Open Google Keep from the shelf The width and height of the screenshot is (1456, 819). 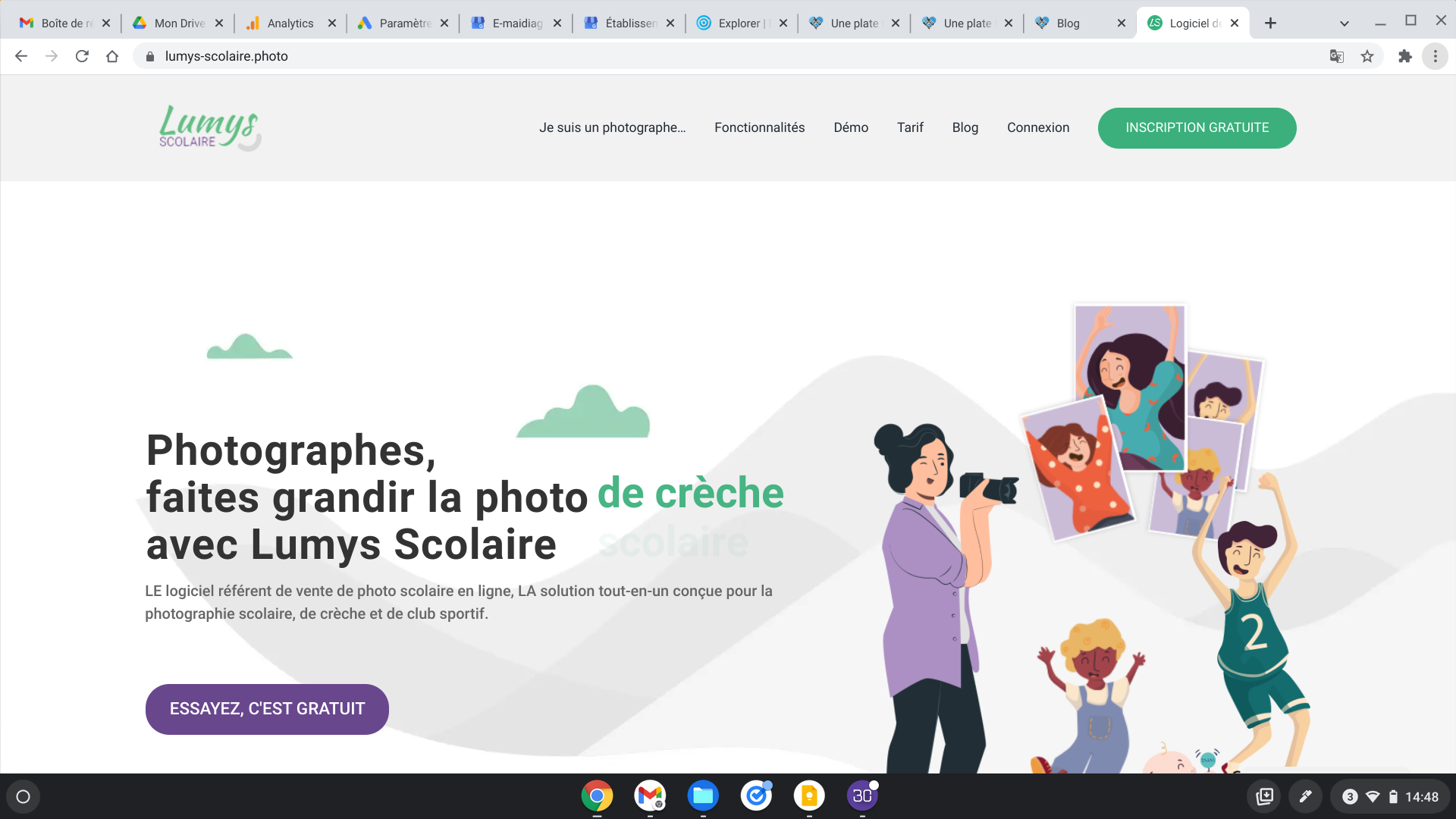point(809,795)
